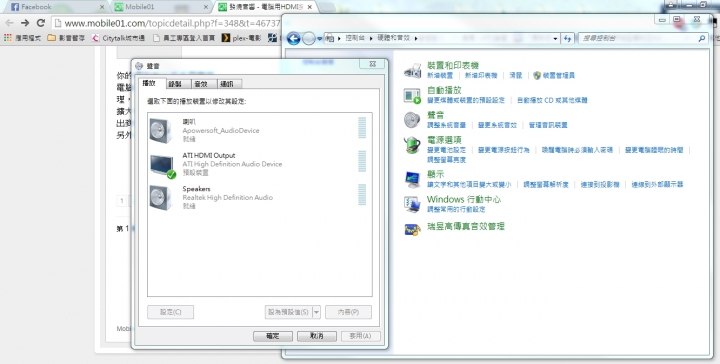
Task: Click Chrome's back arrow
Action: click(x=9, y=22)
